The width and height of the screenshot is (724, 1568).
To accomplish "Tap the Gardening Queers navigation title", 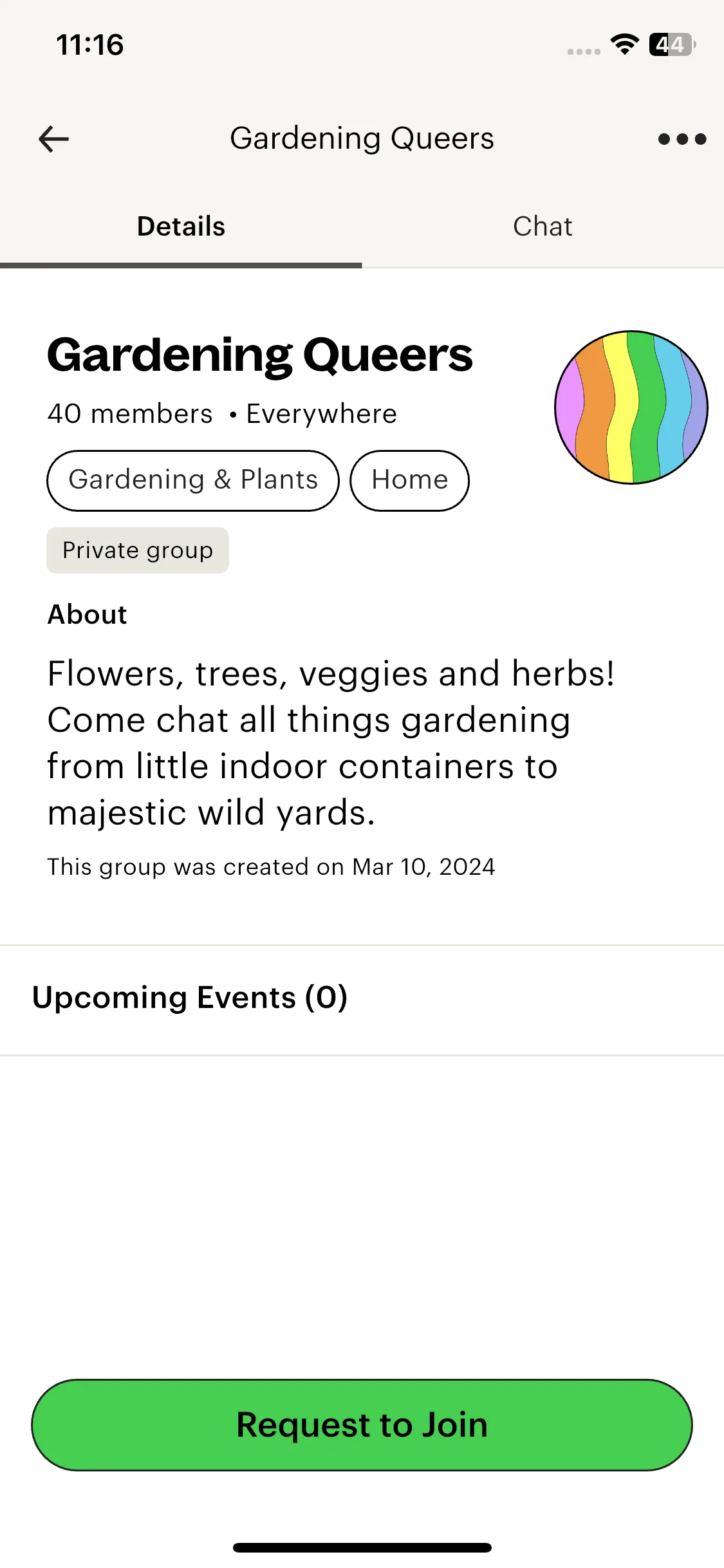I will (362, 138).
